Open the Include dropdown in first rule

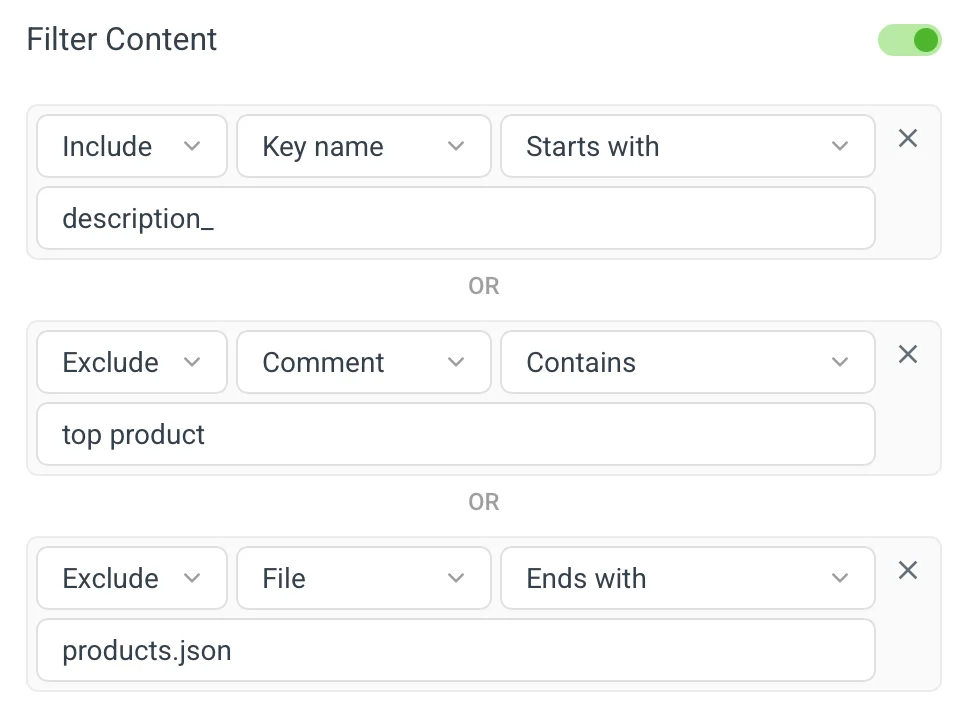[x=131, y=146]
